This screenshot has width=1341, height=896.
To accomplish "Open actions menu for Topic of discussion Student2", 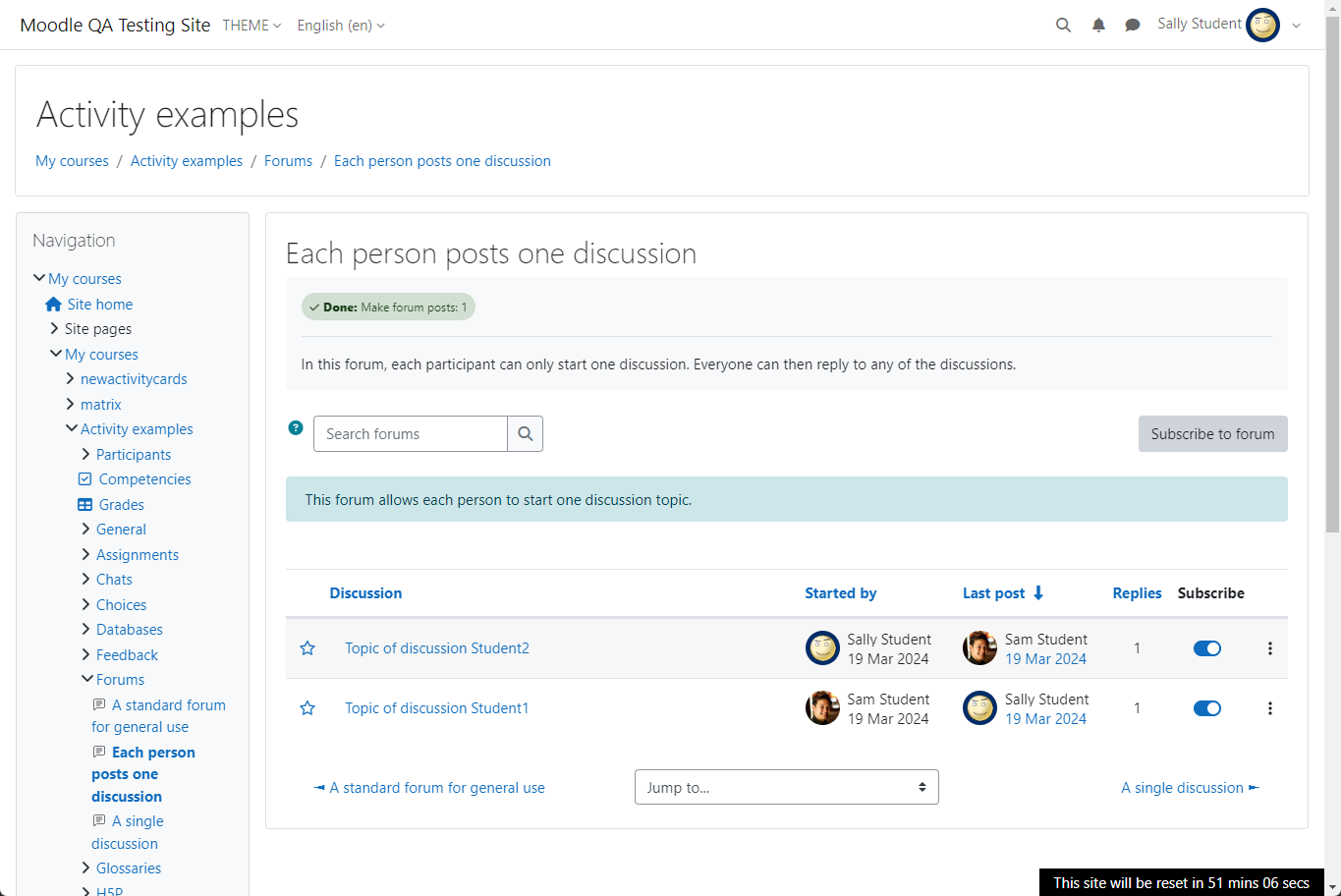I will click(x=1269, y=648).
